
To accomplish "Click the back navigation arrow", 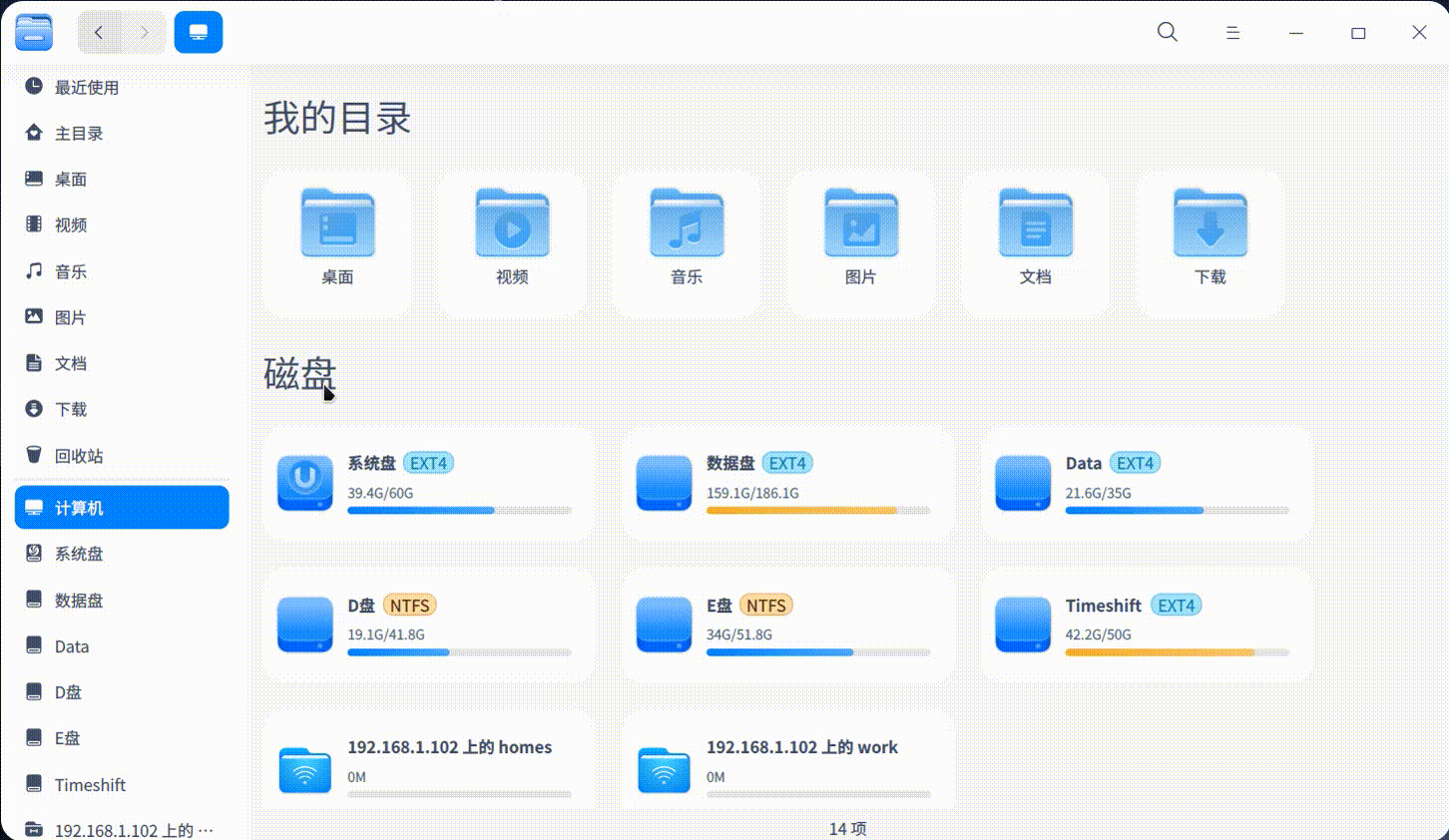I will (x=98, y=31).
